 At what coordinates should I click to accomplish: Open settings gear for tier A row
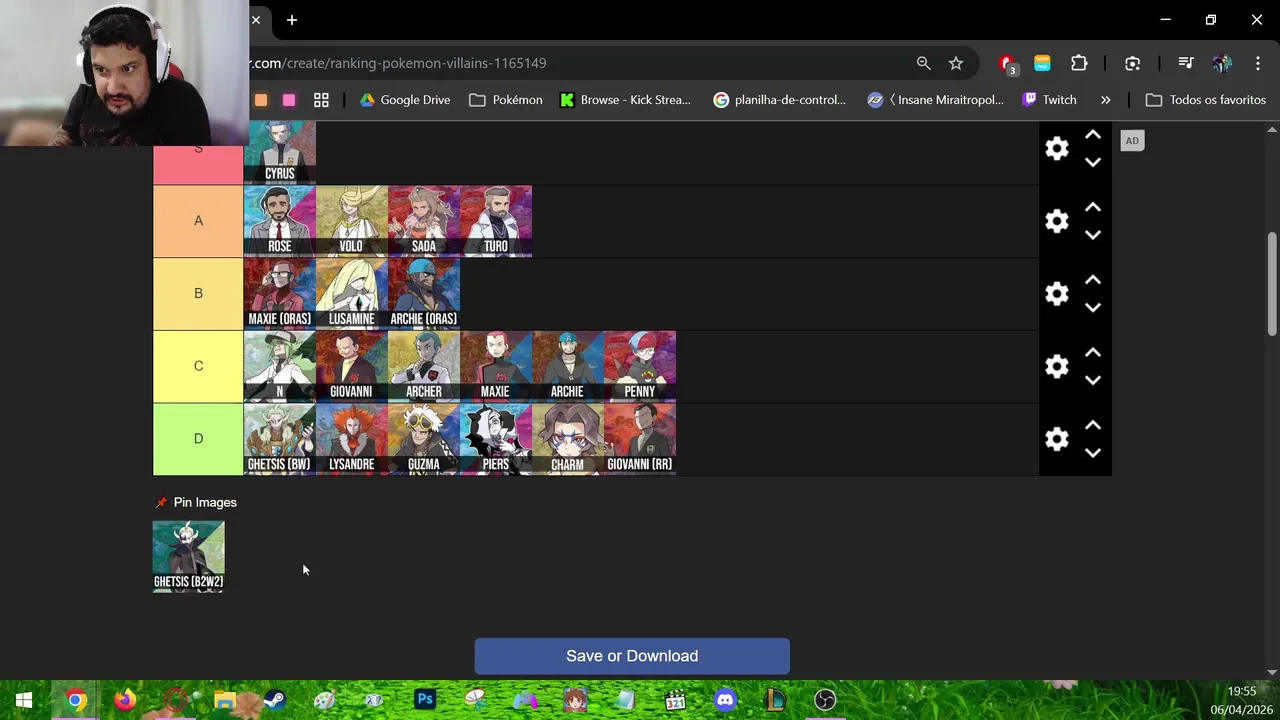(1057, 221)
